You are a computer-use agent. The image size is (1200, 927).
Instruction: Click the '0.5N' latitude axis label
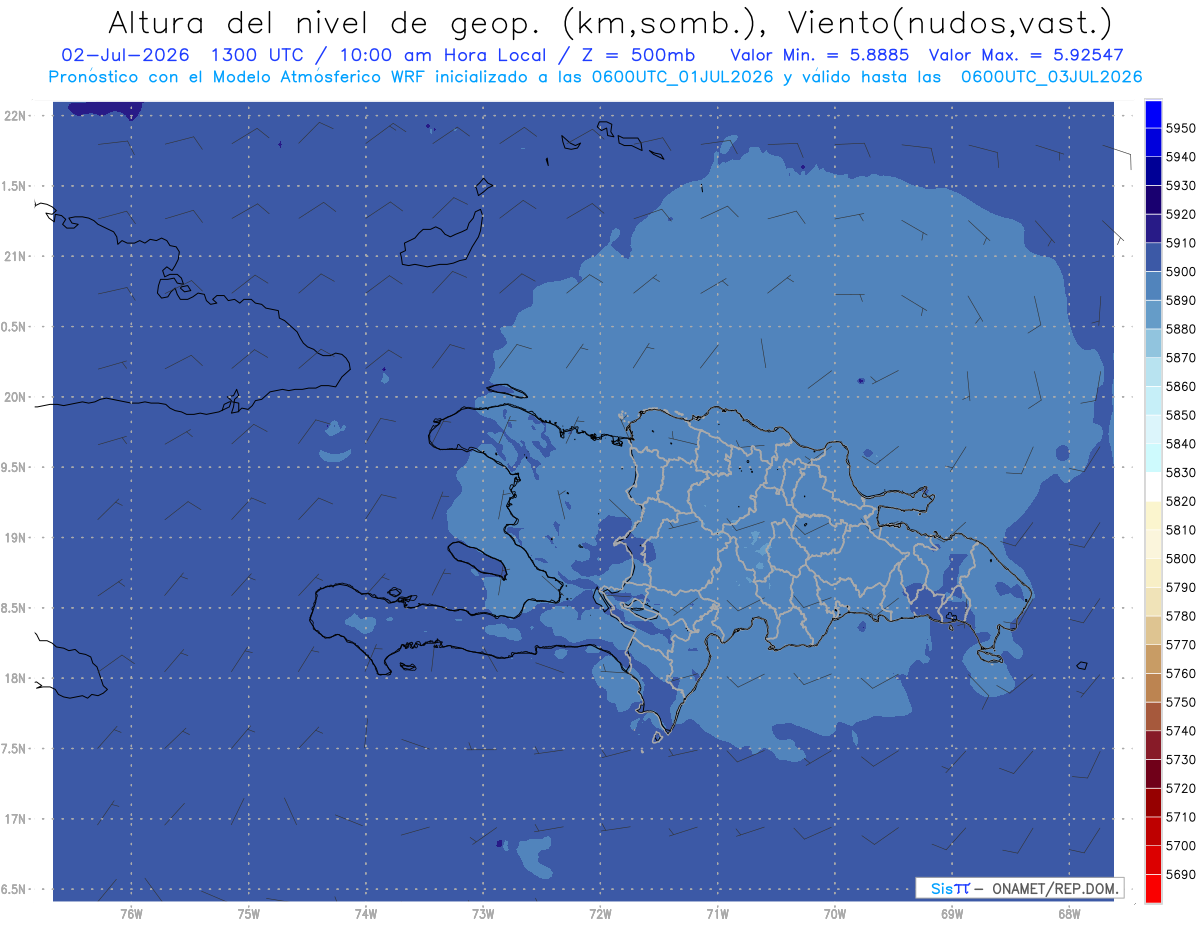pyautogui.click(x=14, y=327)
